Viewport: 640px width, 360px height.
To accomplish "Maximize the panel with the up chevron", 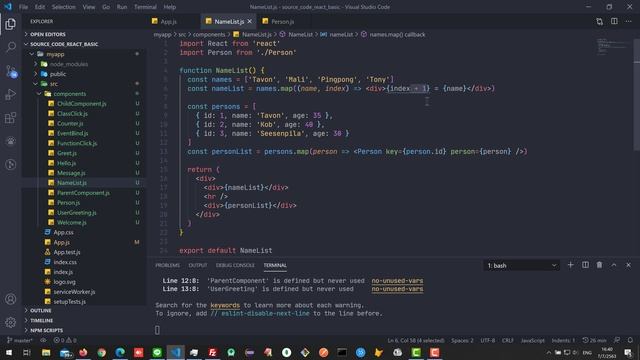I will coord(614,265).
